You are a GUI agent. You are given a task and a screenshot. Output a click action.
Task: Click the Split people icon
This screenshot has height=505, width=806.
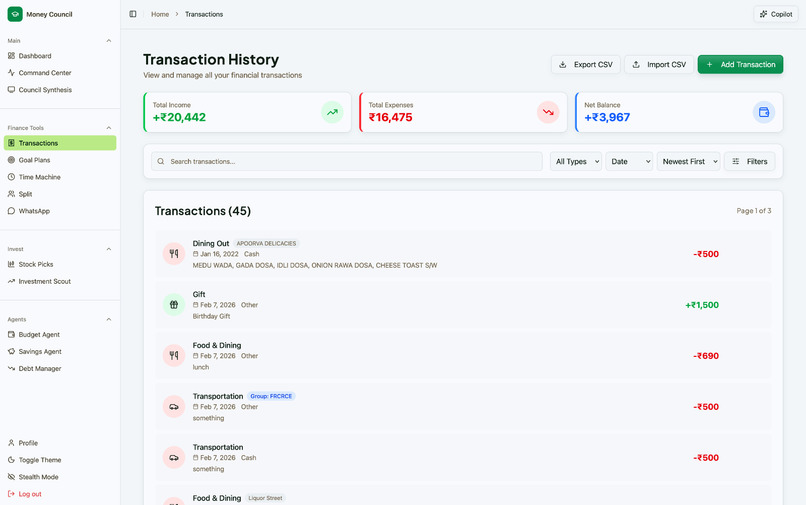point(11,194)
